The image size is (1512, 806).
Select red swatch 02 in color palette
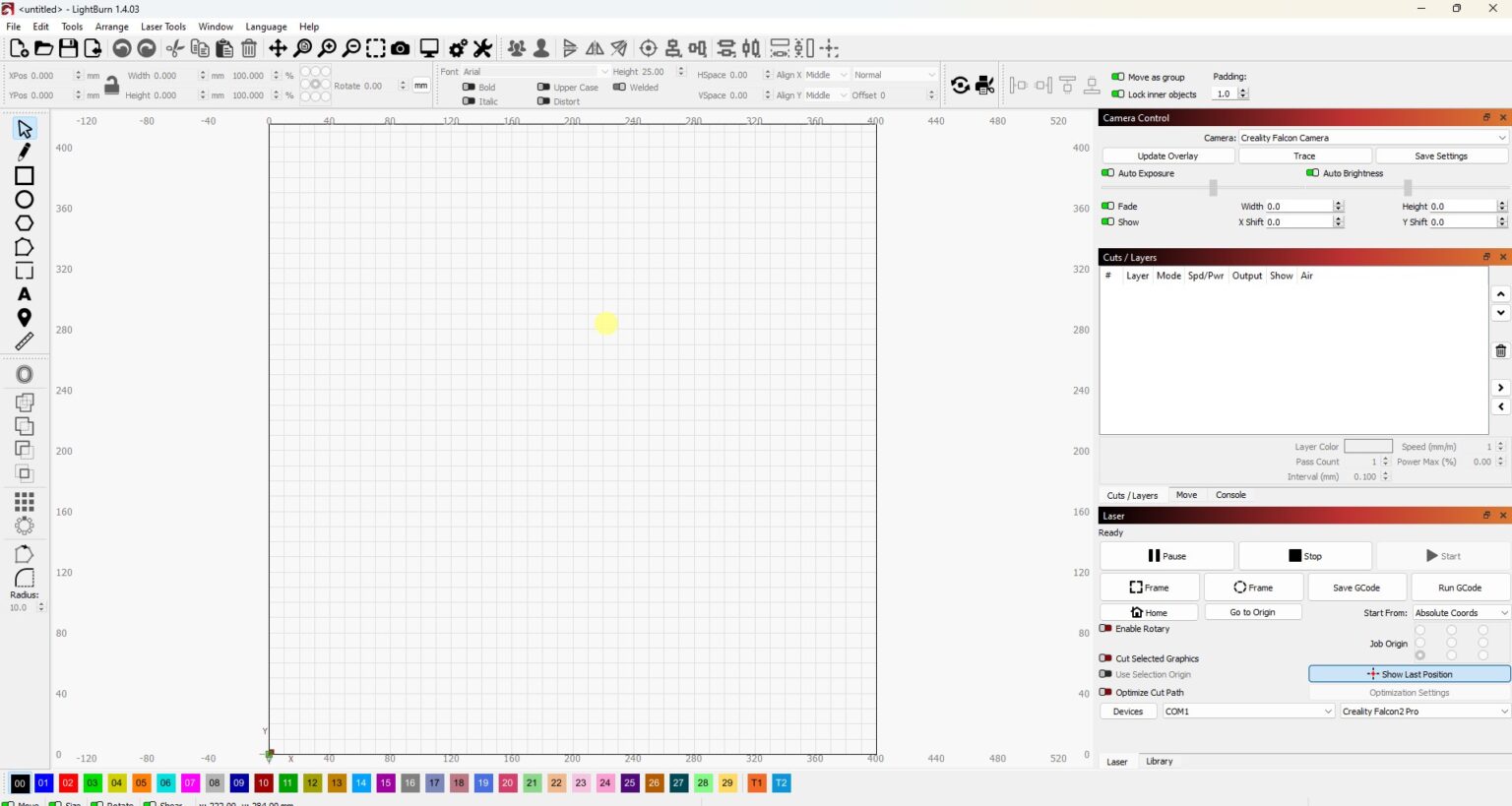68,783
